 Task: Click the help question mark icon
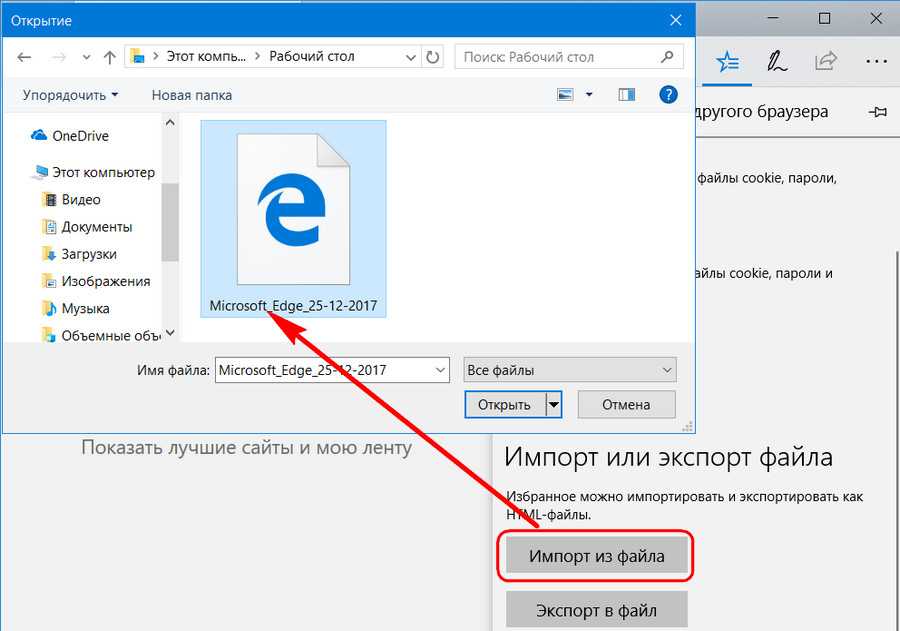point(669,95)
